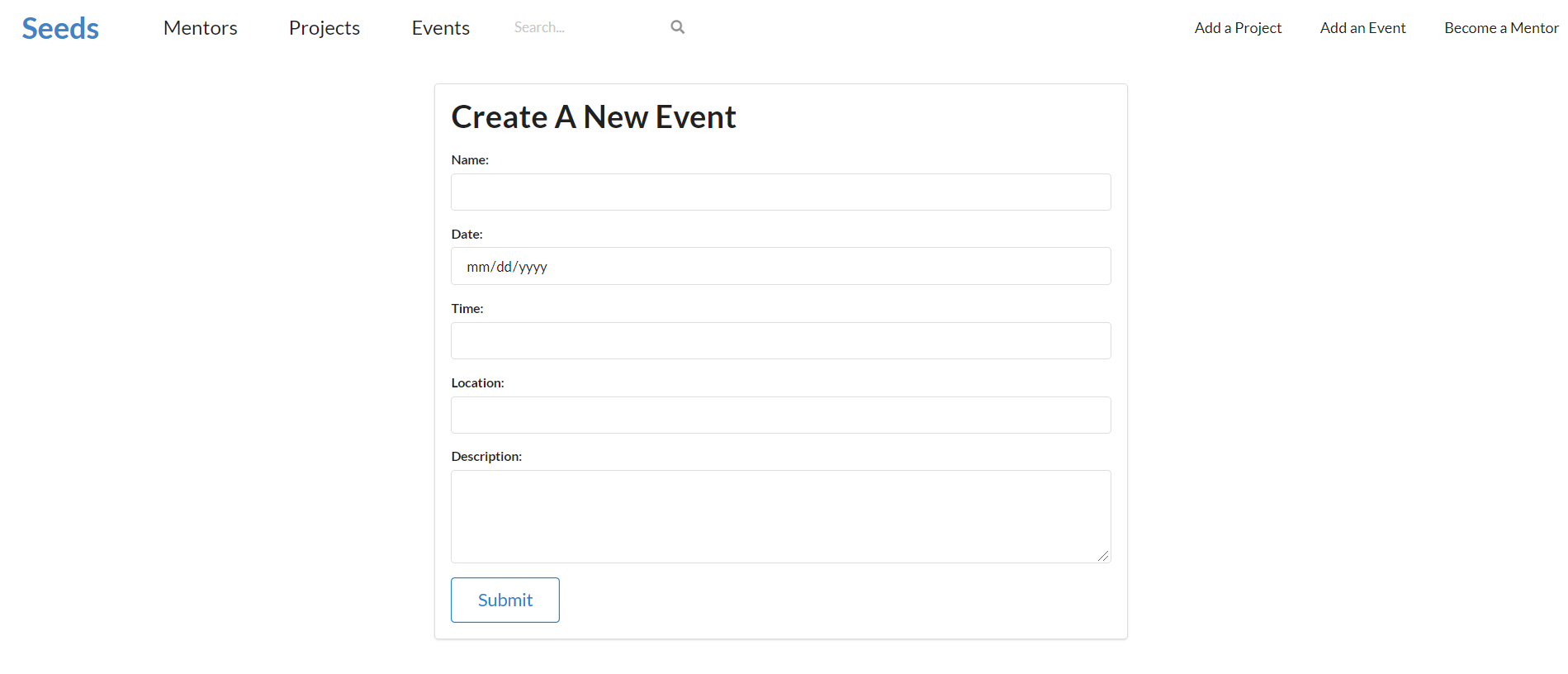Image resolution: width=1568 pixels, height=674 pixels.
Task: Open the Date mm/dd/yyyy field
Action: (781, 266)
